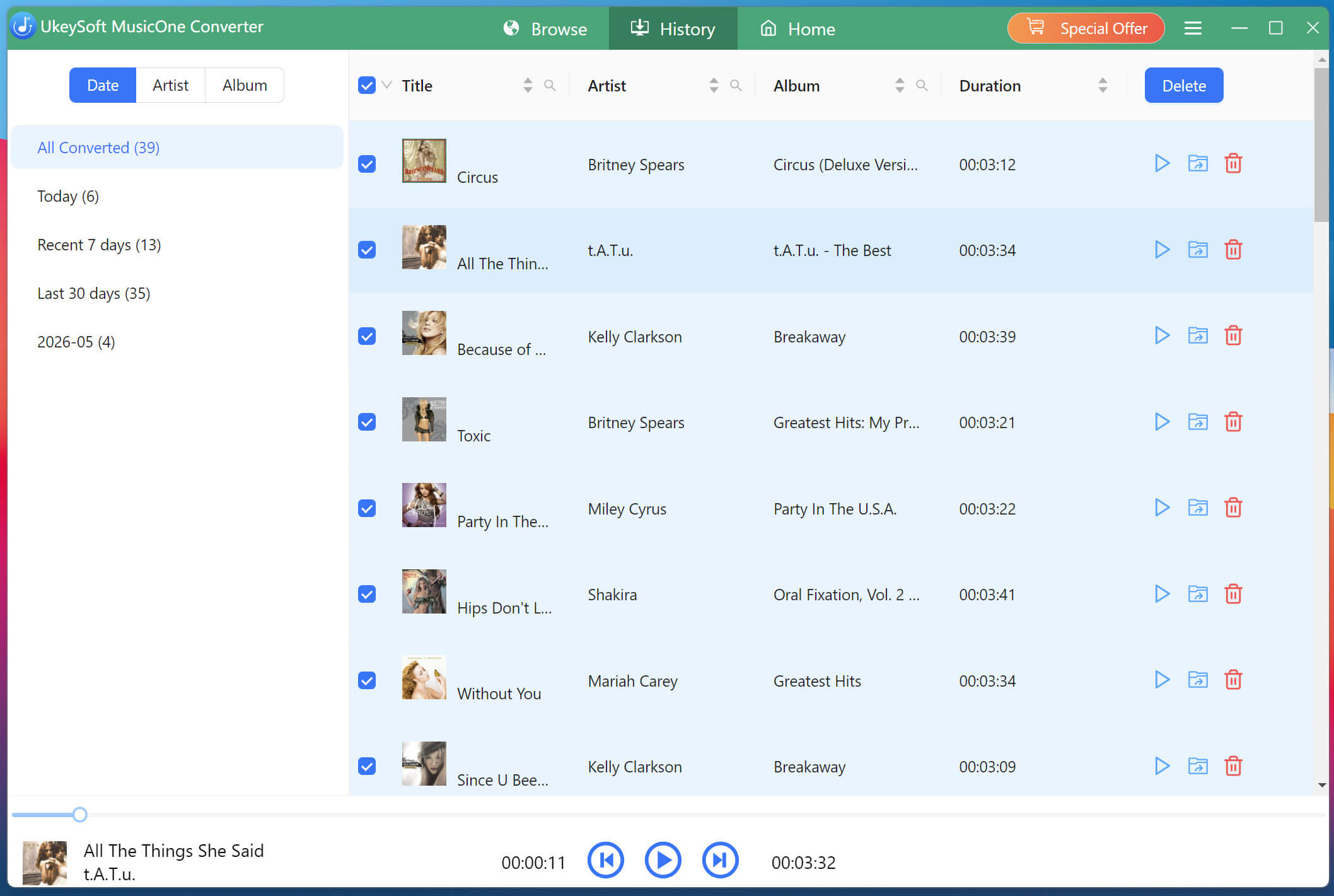Uncheck the Circus row checkbox
Viewport: 1334px width, 896px height.
[367, 164]
